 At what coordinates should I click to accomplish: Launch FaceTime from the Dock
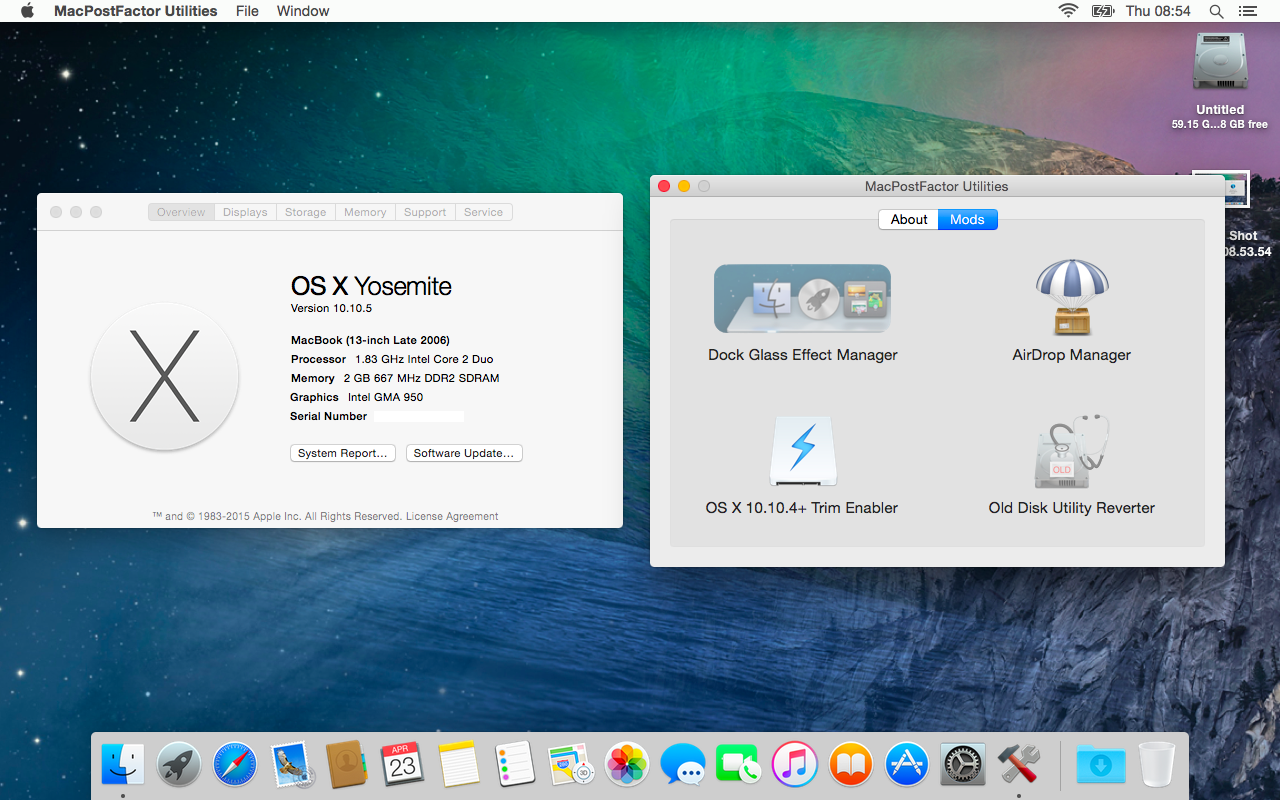pyautogui.click(x=739, y=765)
